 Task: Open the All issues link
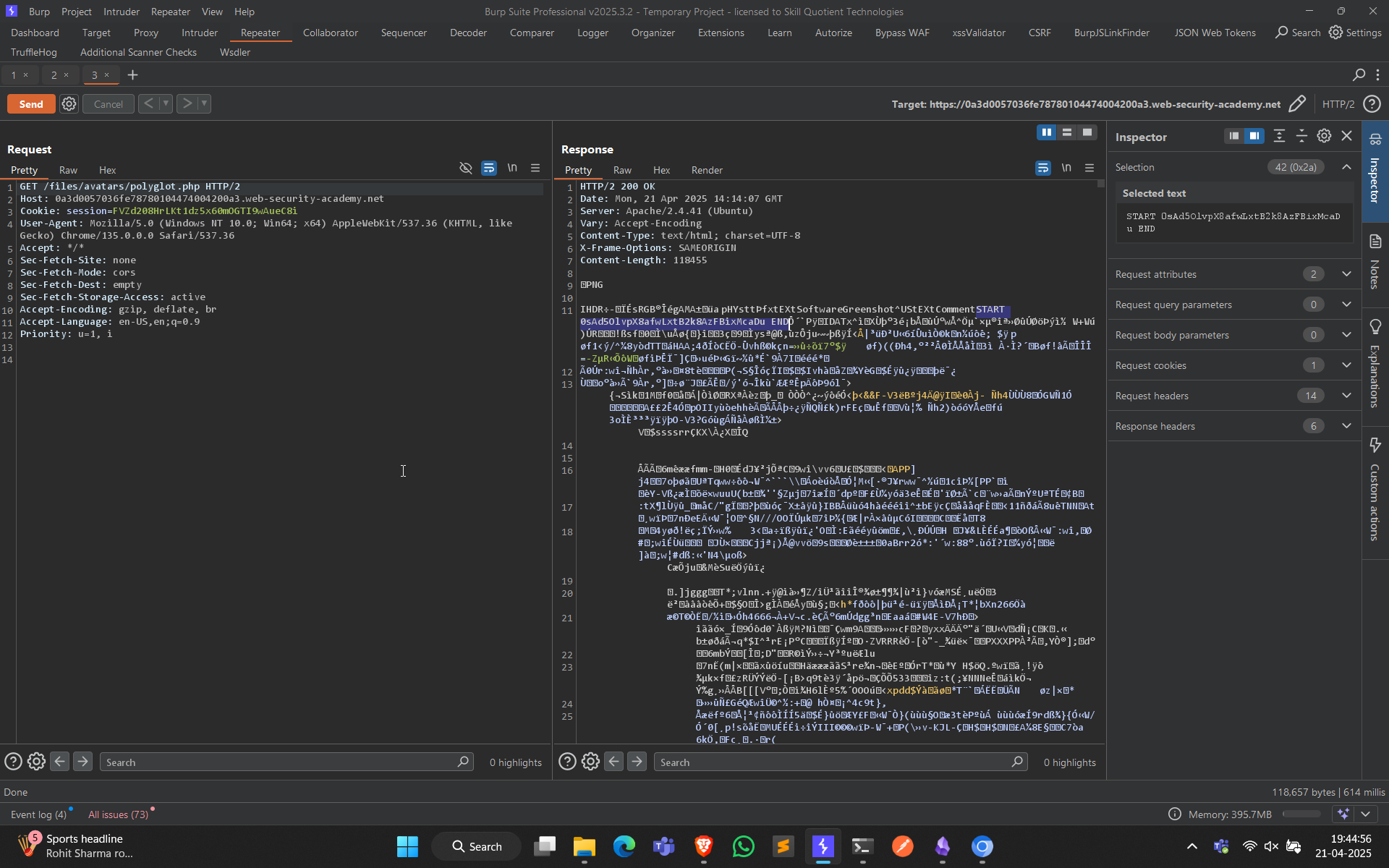coord(118,814)
